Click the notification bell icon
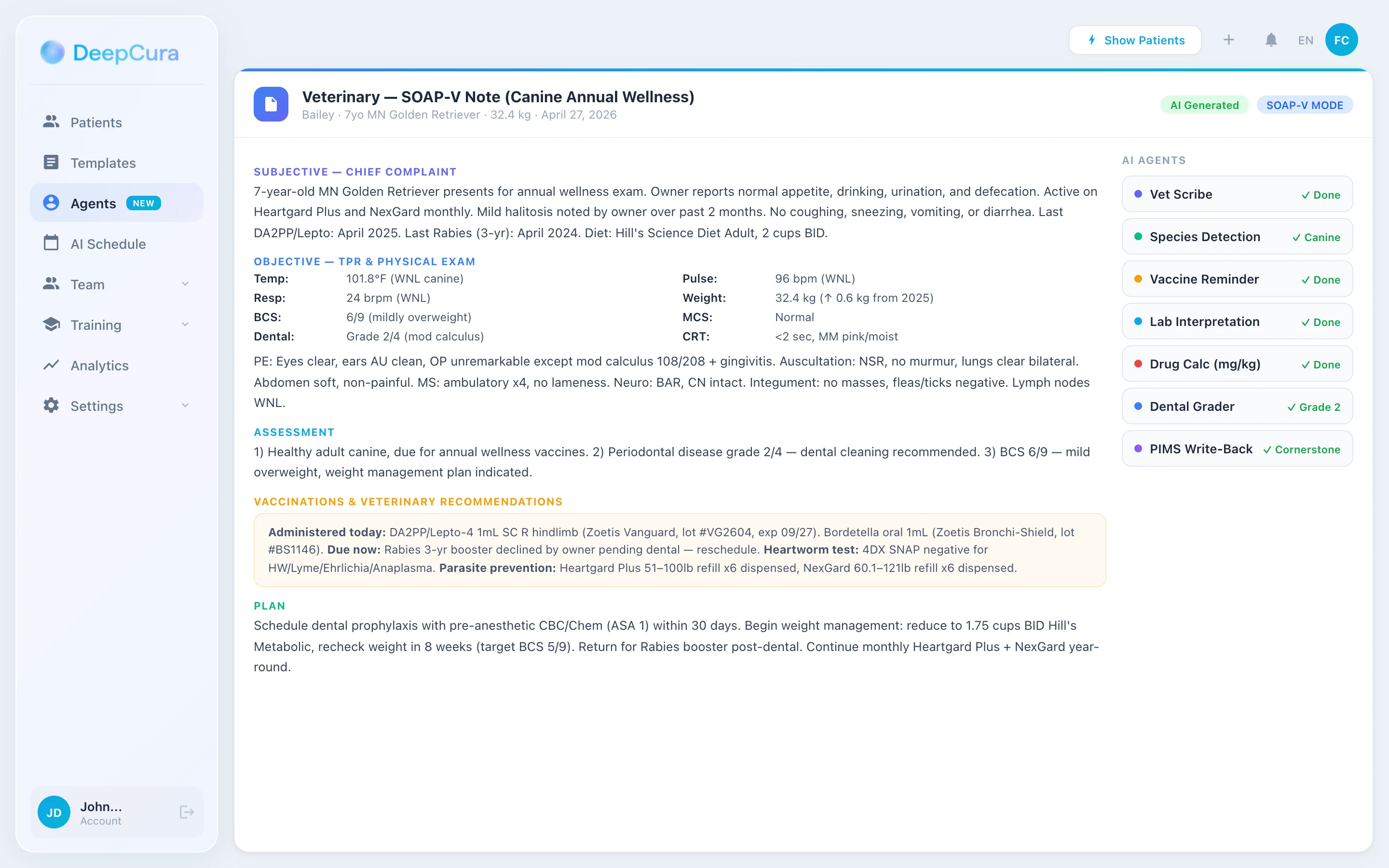1389x868 pixels. (x=1271, y=40)
